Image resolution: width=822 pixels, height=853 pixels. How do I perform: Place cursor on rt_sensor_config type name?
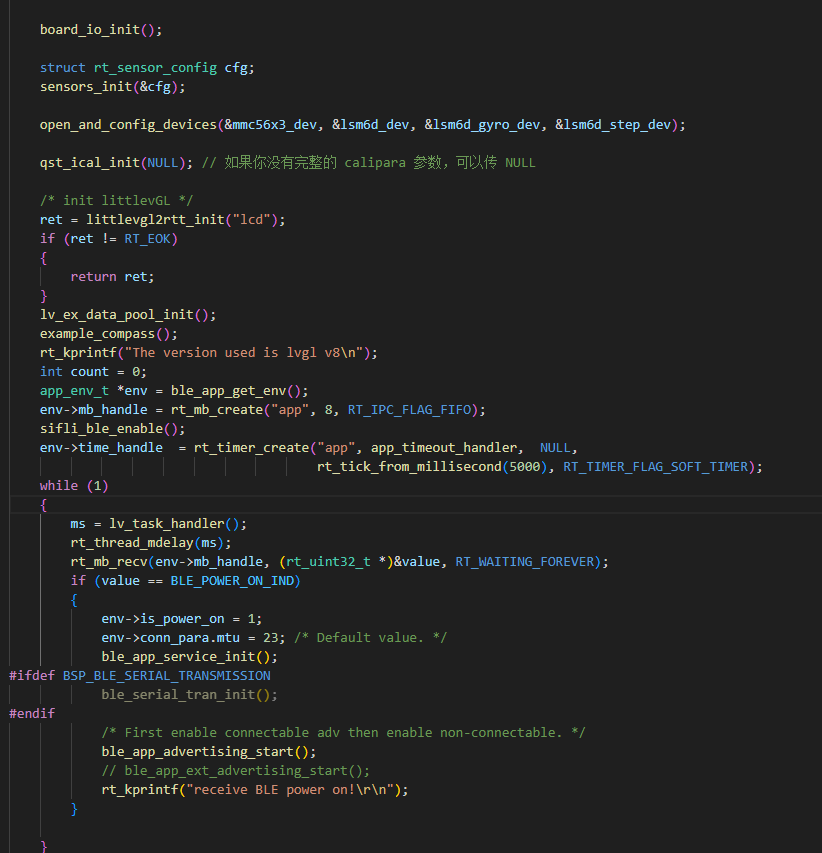pyautogui.click(x=155, y=68)
